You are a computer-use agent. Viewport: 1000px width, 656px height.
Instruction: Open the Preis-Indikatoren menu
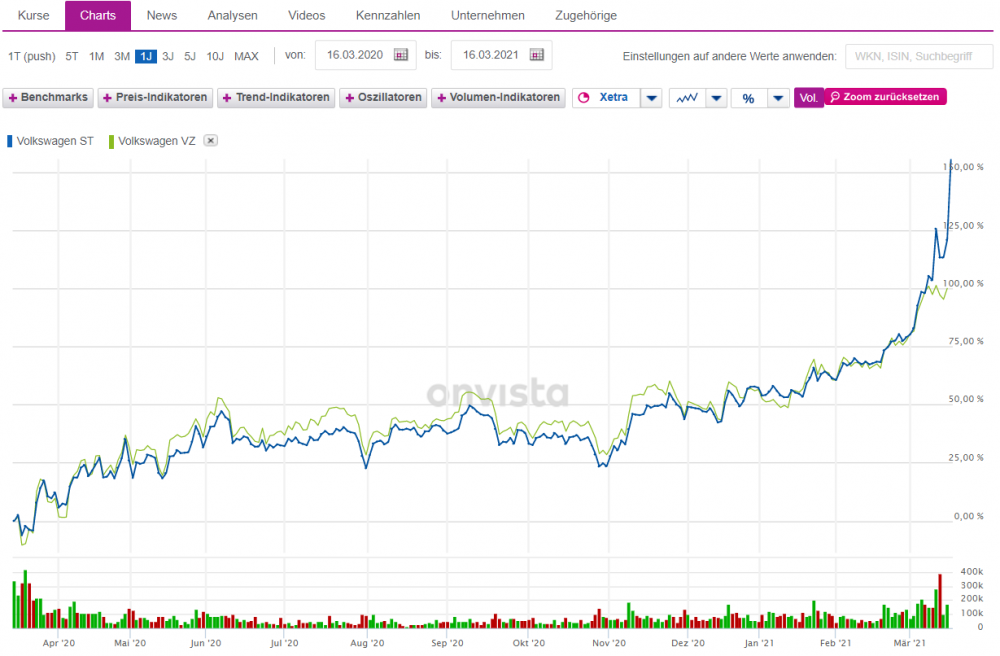(x=155, y=98)
